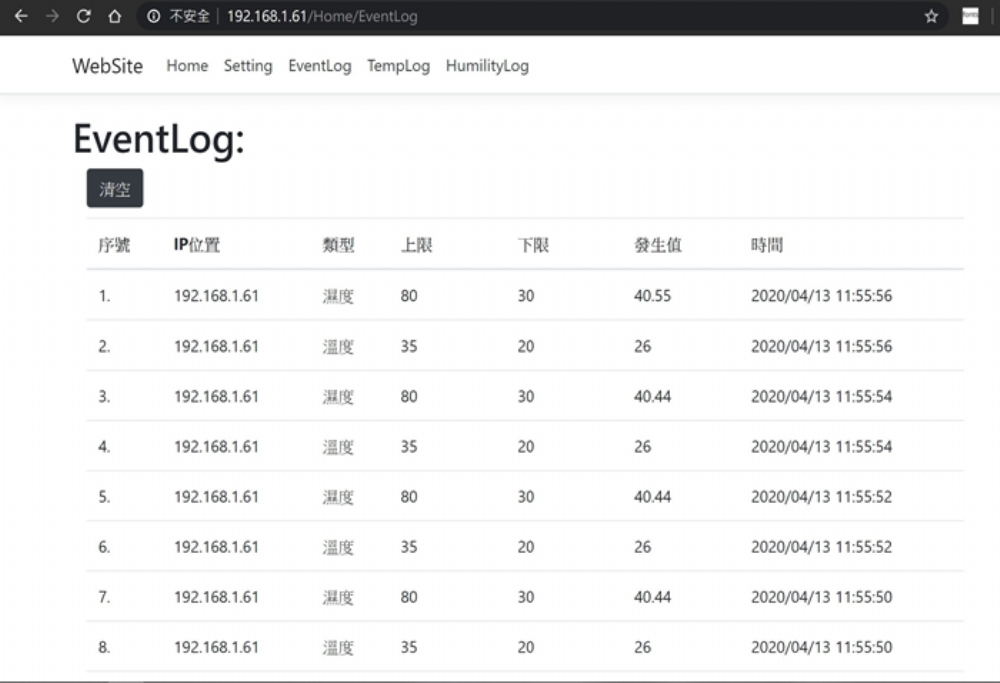Open the WebSite brand link
This screenshot has height=683, width=1000.
pyautogui.click(x=107, y=66)
